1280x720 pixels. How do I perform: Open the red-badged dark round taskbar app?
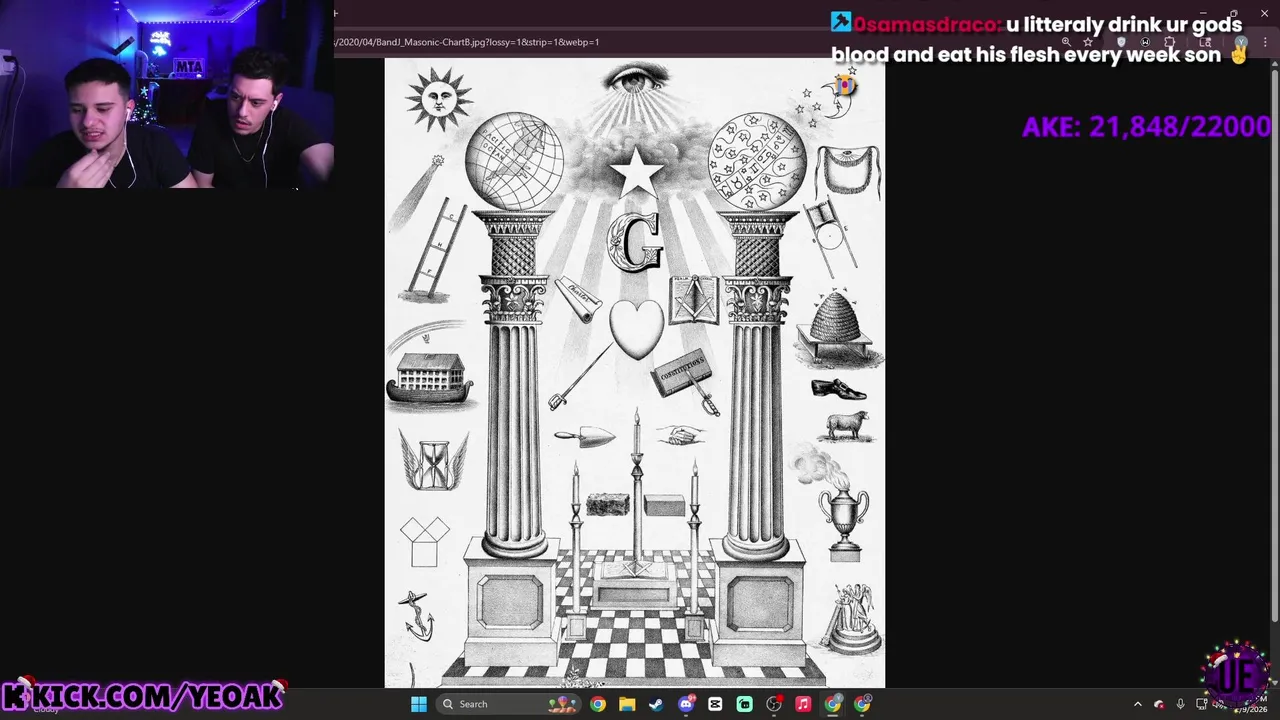[x=774, y=704]
